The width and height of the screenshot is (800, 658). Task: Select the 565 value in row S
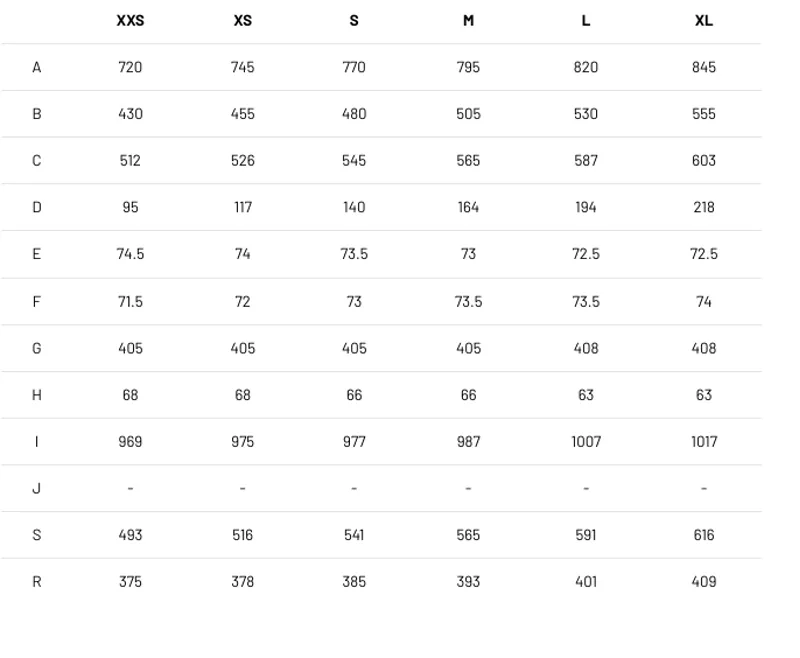pyautogui.click(x=468, y=535)
